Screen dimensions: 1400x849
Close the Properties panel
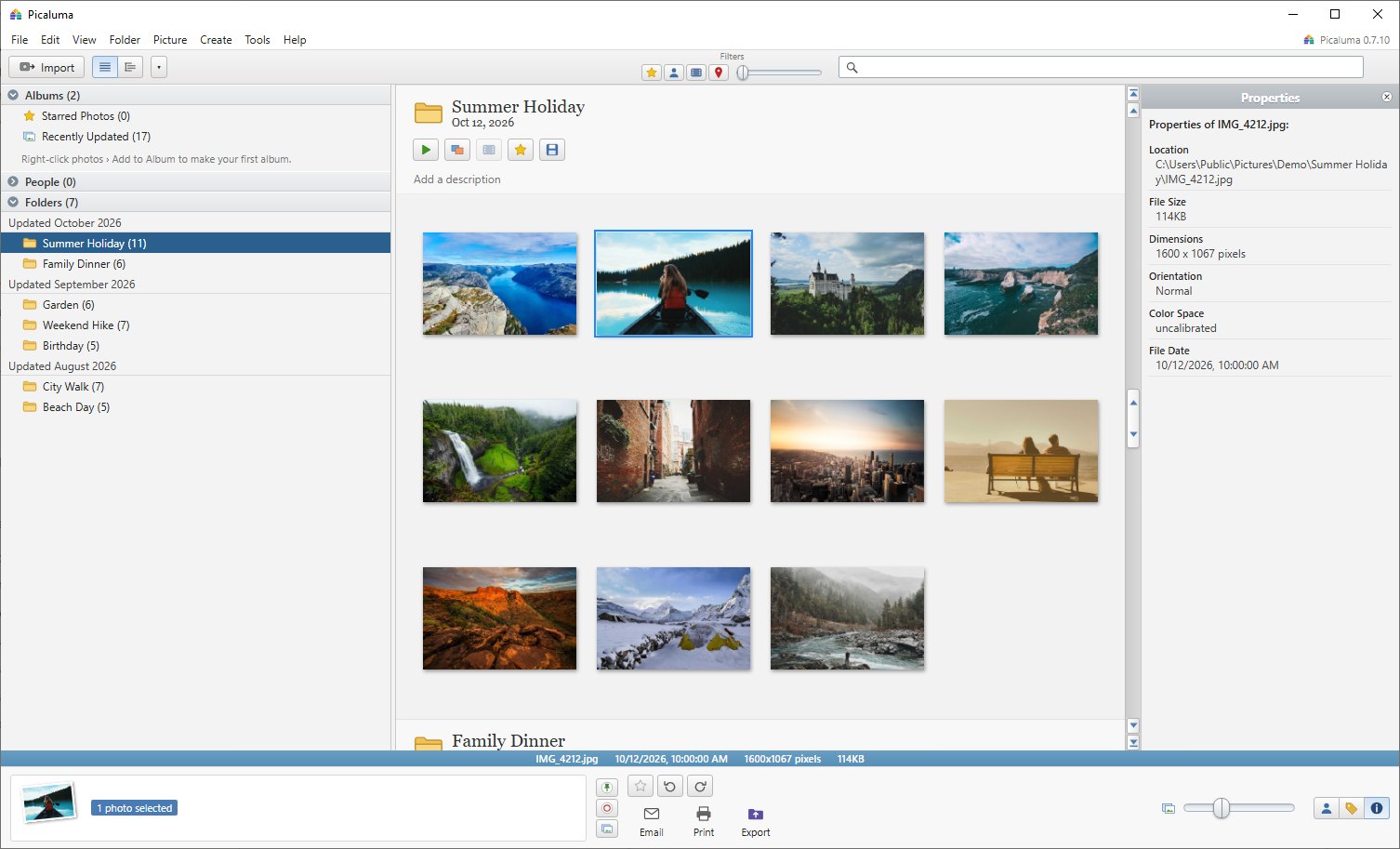[1387, 97]
